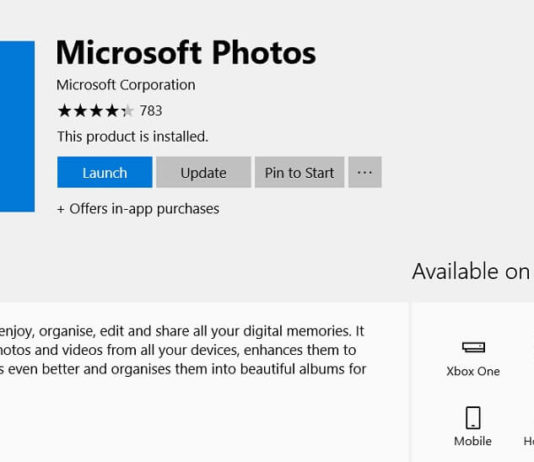This screenshot has height=462, width=534.
Task: Open the three-dots more options menu
Action: pyautogui.click(x=365, y=172)
